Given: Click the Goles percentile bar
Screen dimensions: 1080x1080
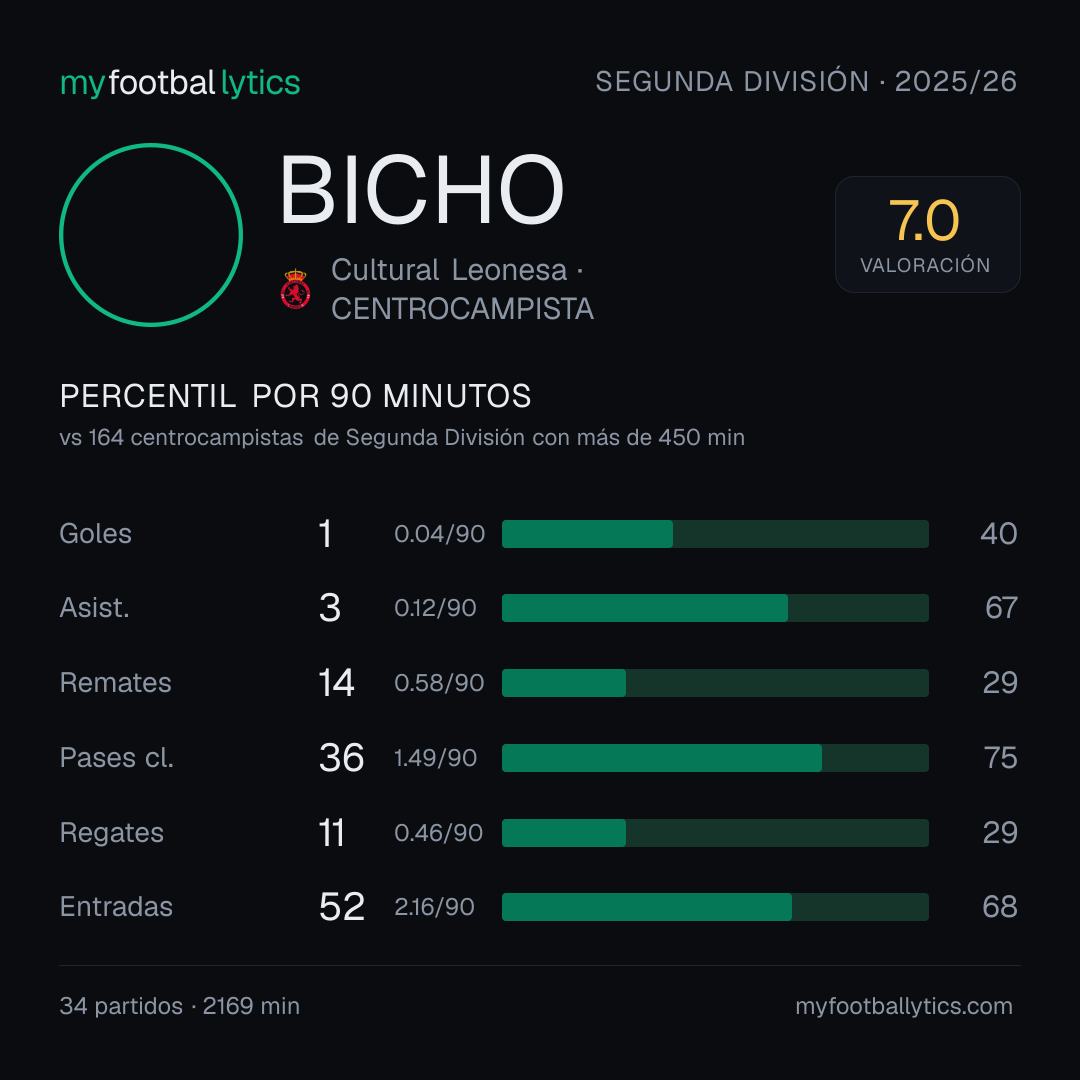Looking at the screenshot, I should [715, 534].
